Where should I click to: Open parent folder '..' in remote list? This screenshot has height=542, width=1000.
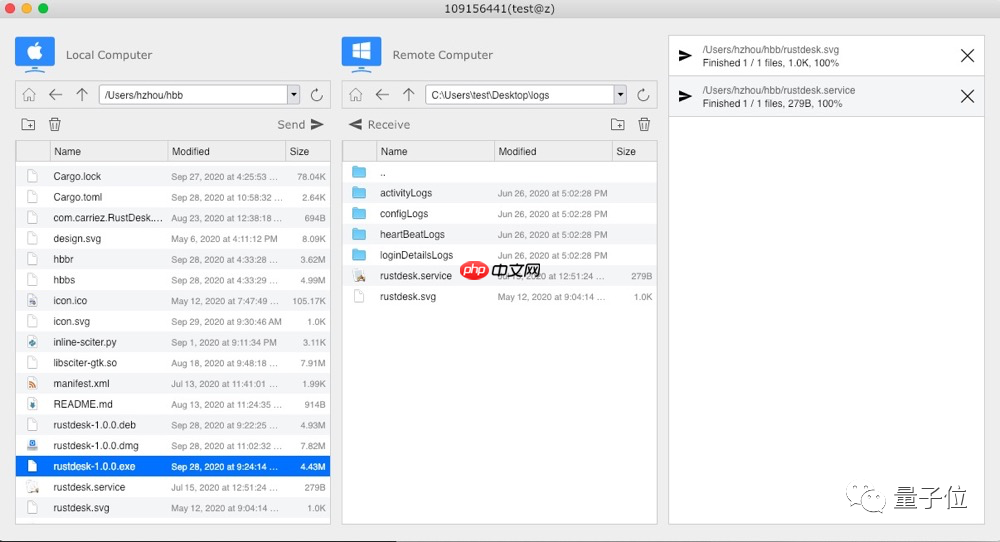499,172
